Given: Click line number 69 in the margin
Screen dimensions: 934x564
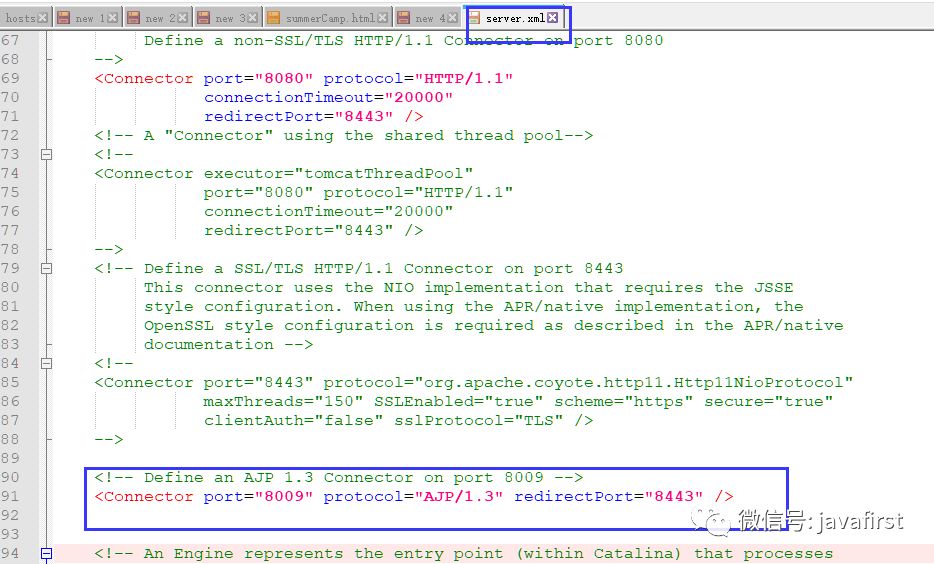Looking at the screenshot, I should coord(10,79).
